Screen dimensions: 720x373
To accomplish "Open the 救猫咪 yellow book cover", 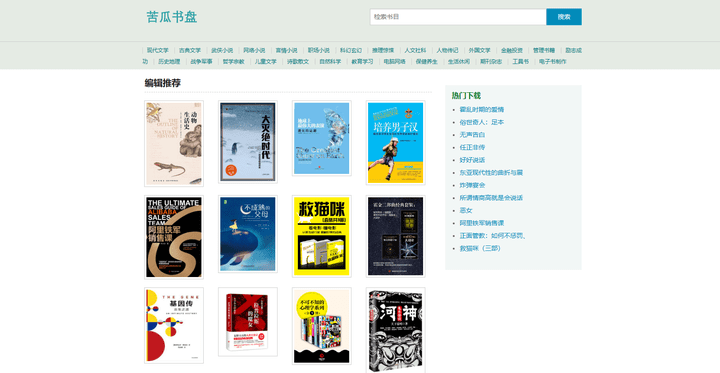I will [x=322, y=236].
